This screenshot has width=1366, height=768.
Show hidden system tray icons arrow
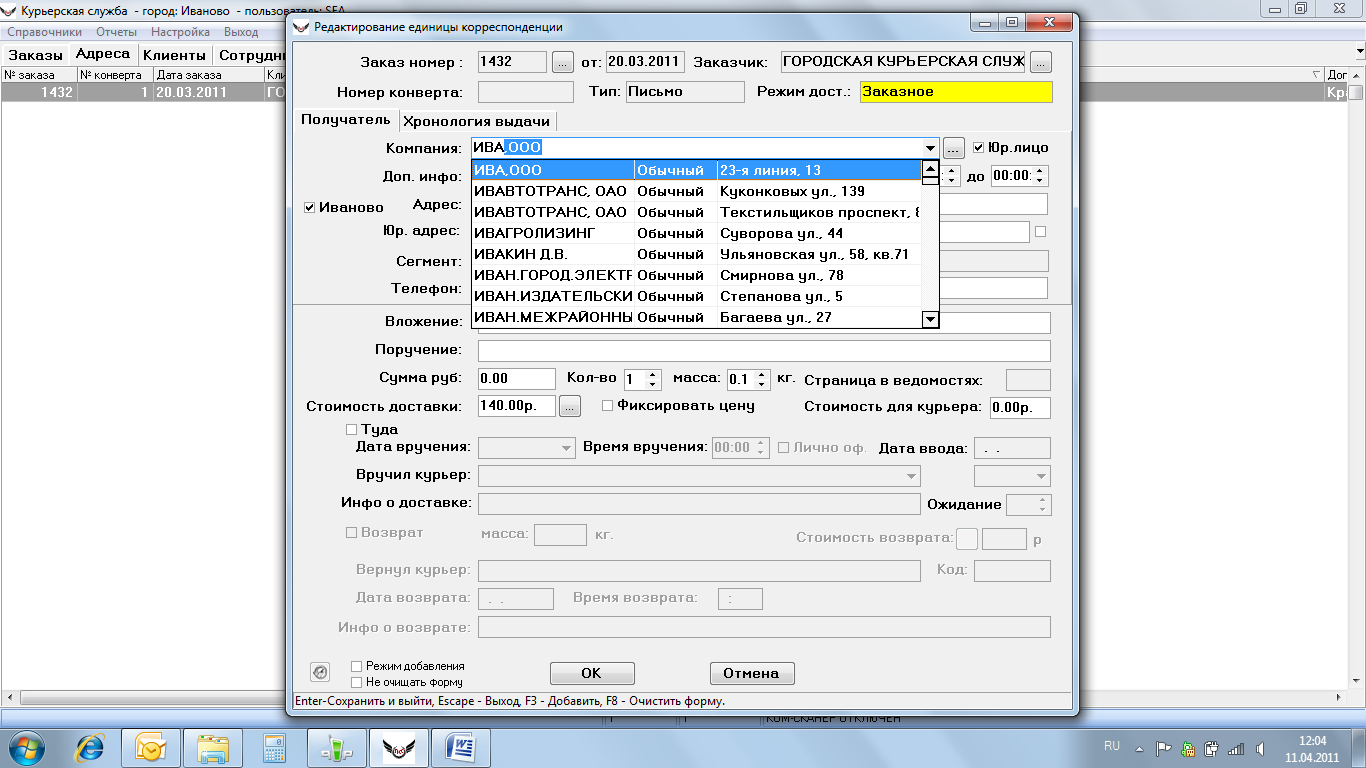tap(1140, 747)
